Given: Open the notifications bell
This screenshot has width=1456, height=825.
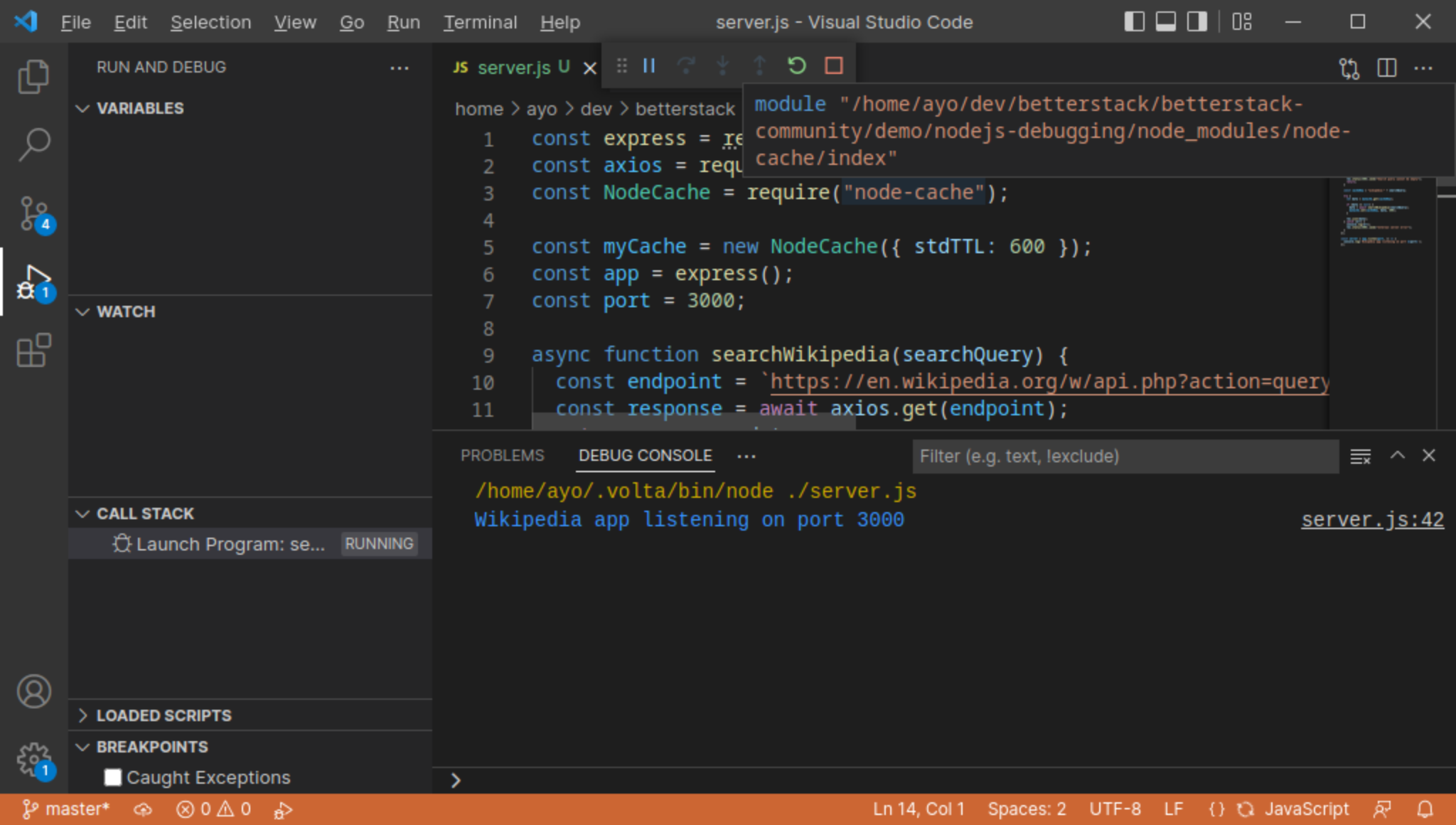Looking at the screenshot, I should tap(1425, 809).
